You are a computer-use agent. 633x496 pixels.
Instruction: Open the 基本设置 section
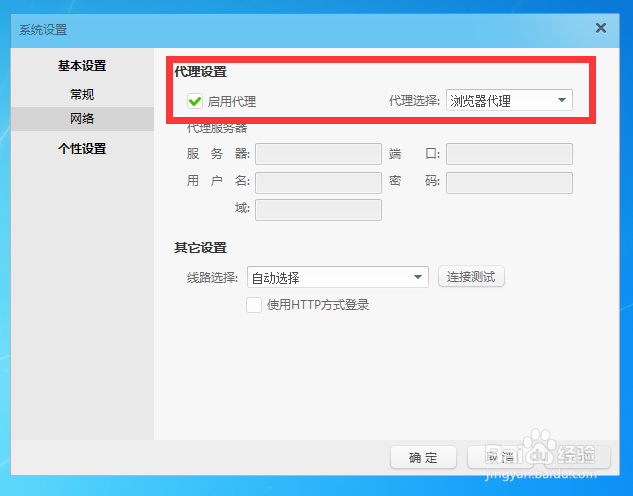(x=82, y=65)
